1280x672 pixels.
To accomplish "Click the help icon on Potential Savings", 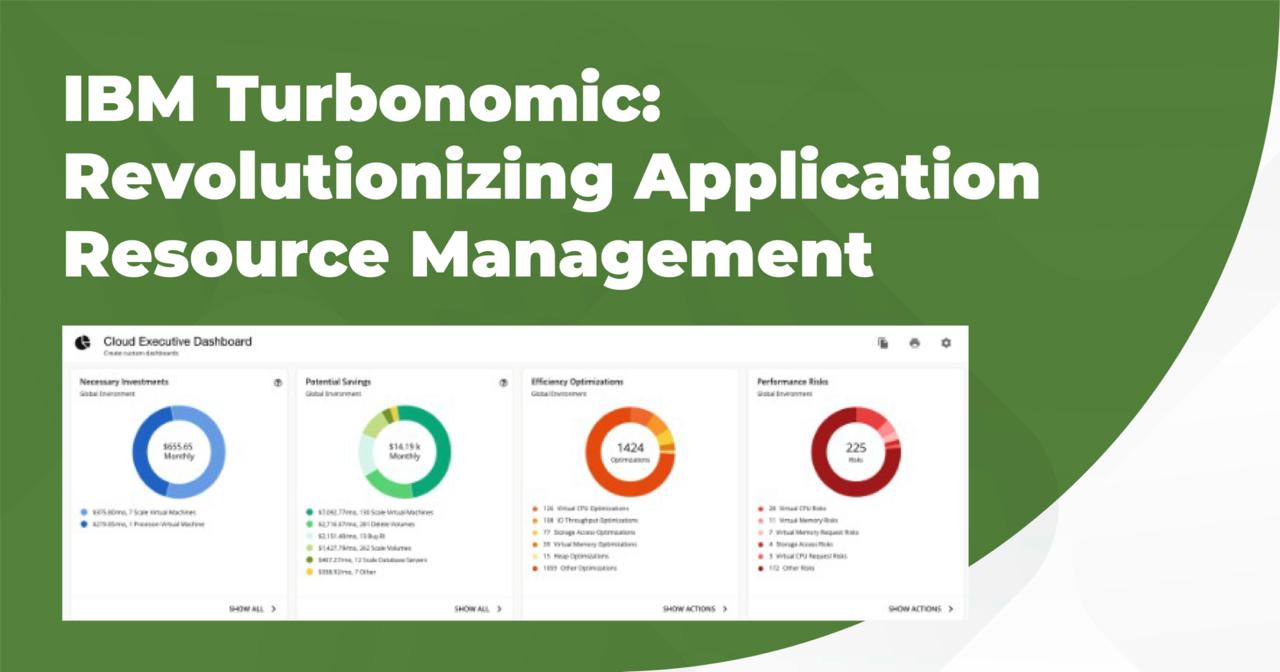I will coord(503,382).
